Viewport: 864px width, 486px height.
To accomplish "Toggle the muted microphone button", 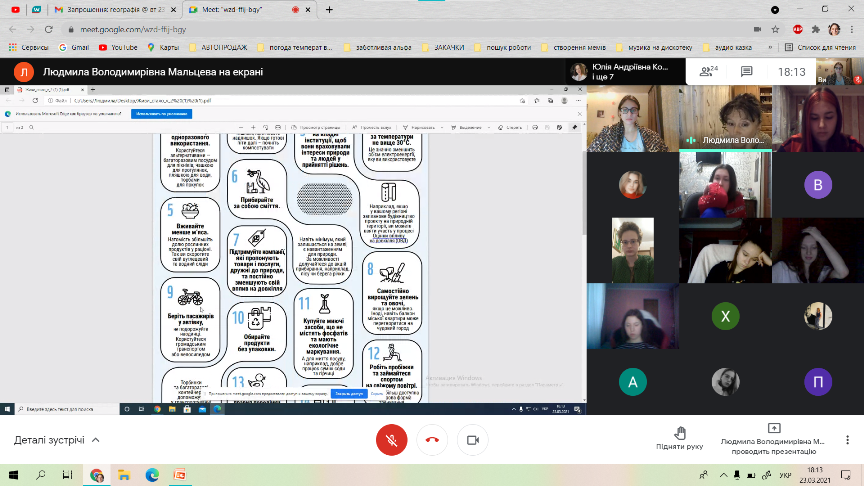I will point(391,440).
